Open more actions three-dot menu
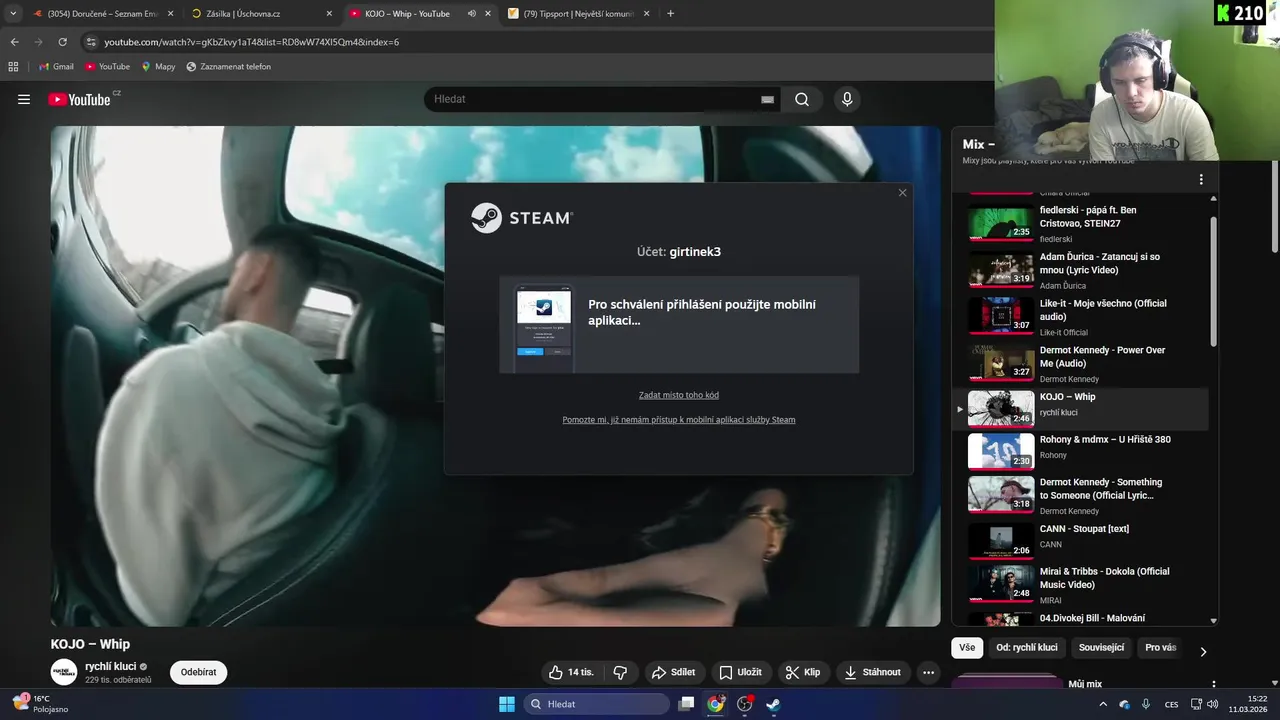Viewport: 1280px width, 720px height. [x=928, y=672]
